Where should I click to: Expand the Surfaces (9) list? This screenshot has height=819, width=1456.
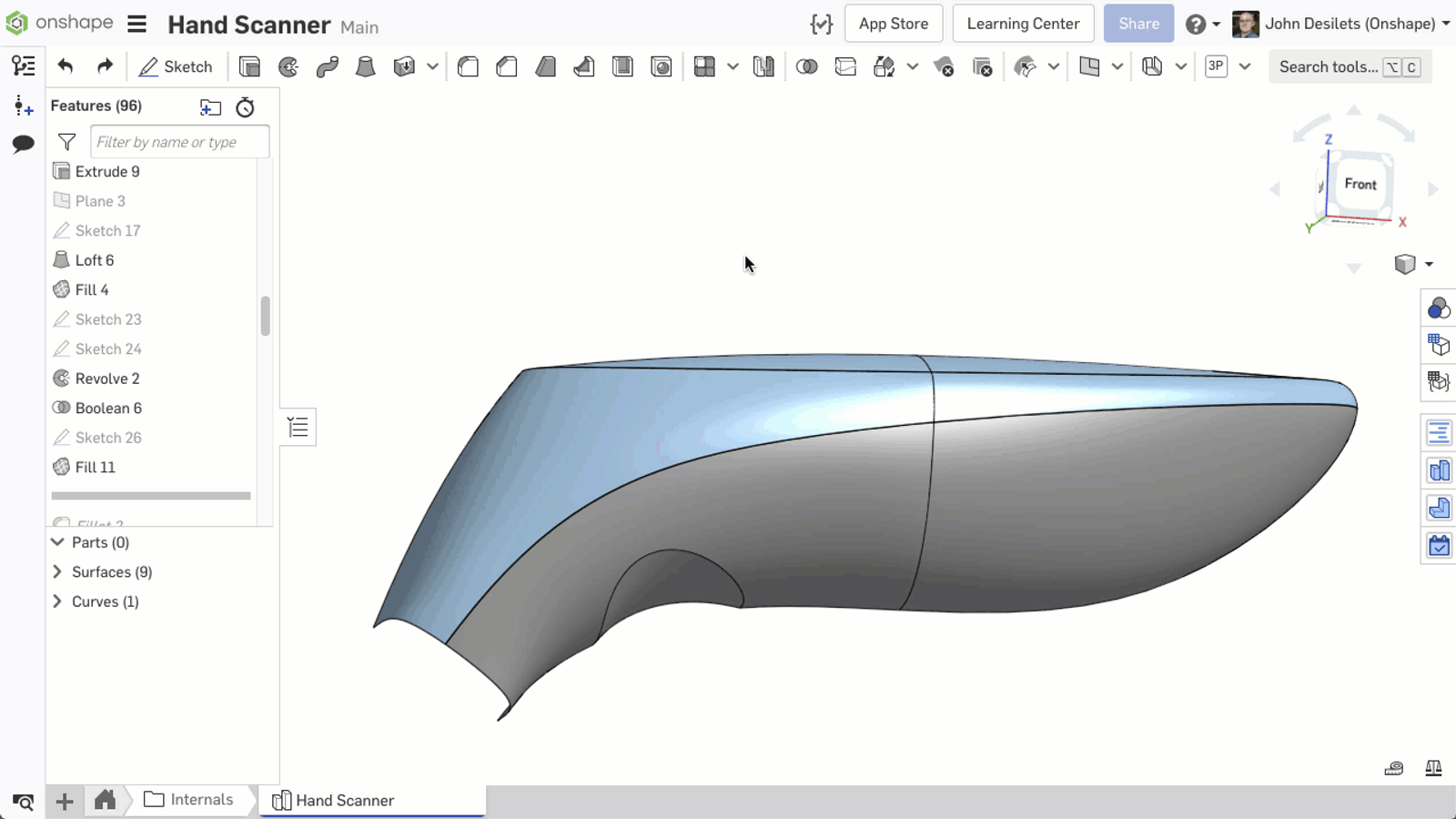pos(57,572)
